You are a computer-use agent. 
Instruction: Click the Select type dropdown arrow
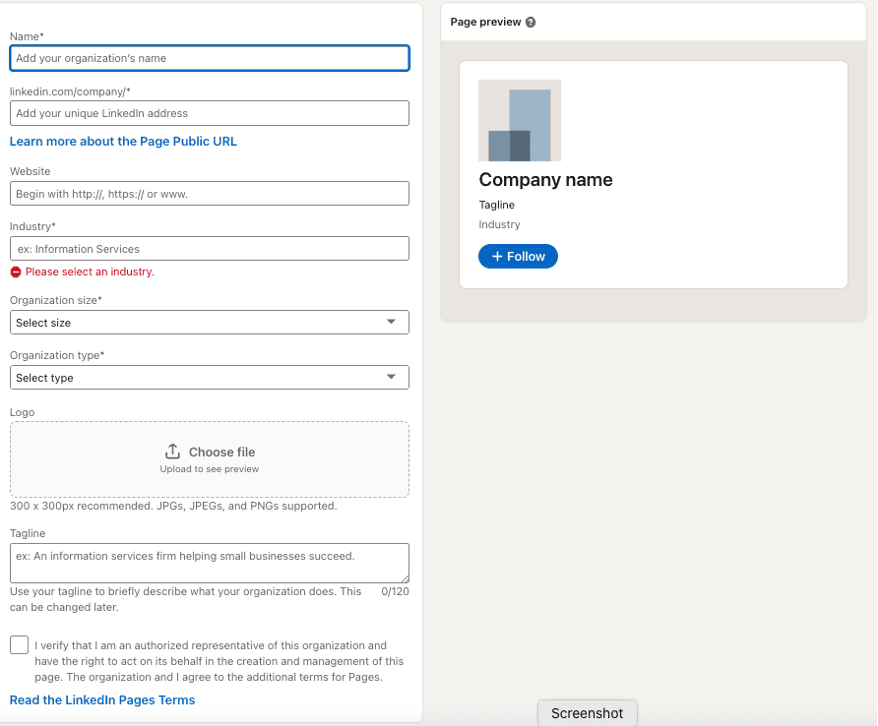click(x=391, y=377)
